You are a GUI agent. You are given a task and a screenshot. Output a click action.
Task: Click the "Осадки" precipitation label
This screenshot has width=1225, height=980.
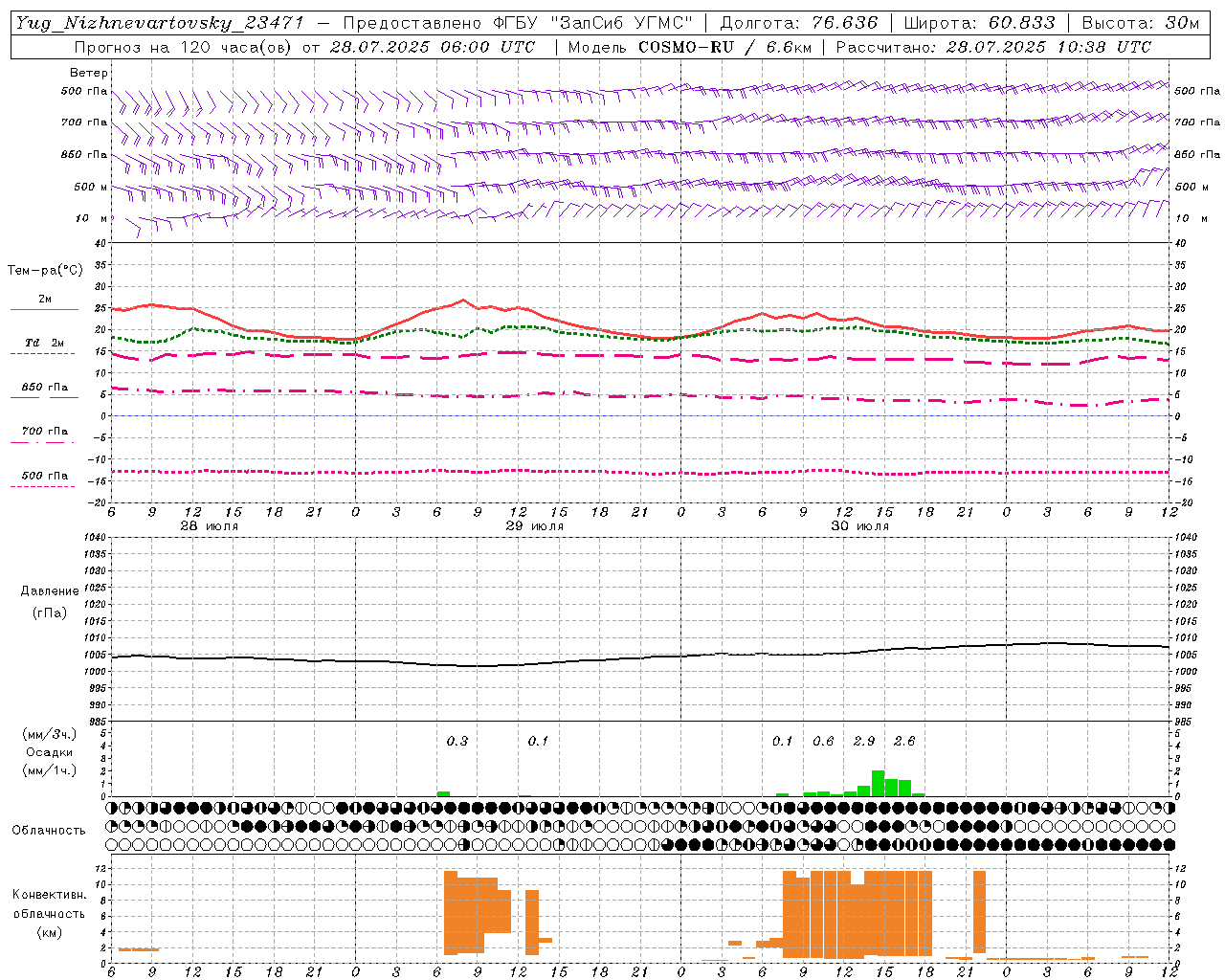pos(49,752)
